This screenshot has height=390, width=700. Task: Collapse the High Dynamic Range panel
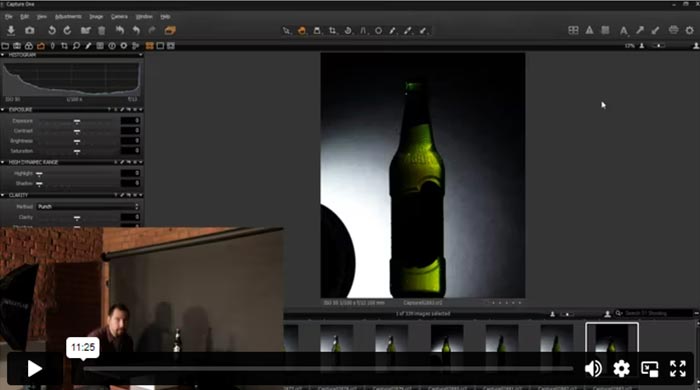coord(3,162)
